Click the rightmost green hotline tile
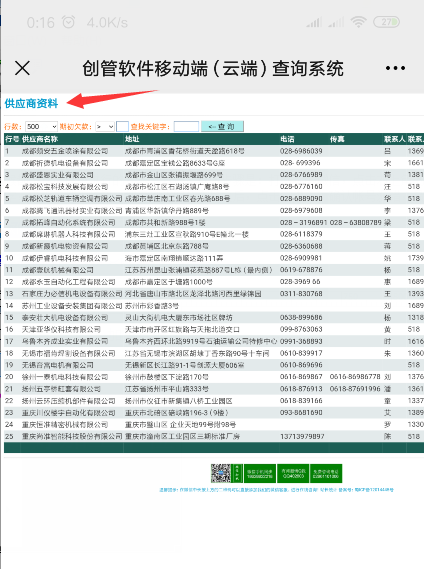Viewport: 424px width, 569px height. tap(326, 473)
